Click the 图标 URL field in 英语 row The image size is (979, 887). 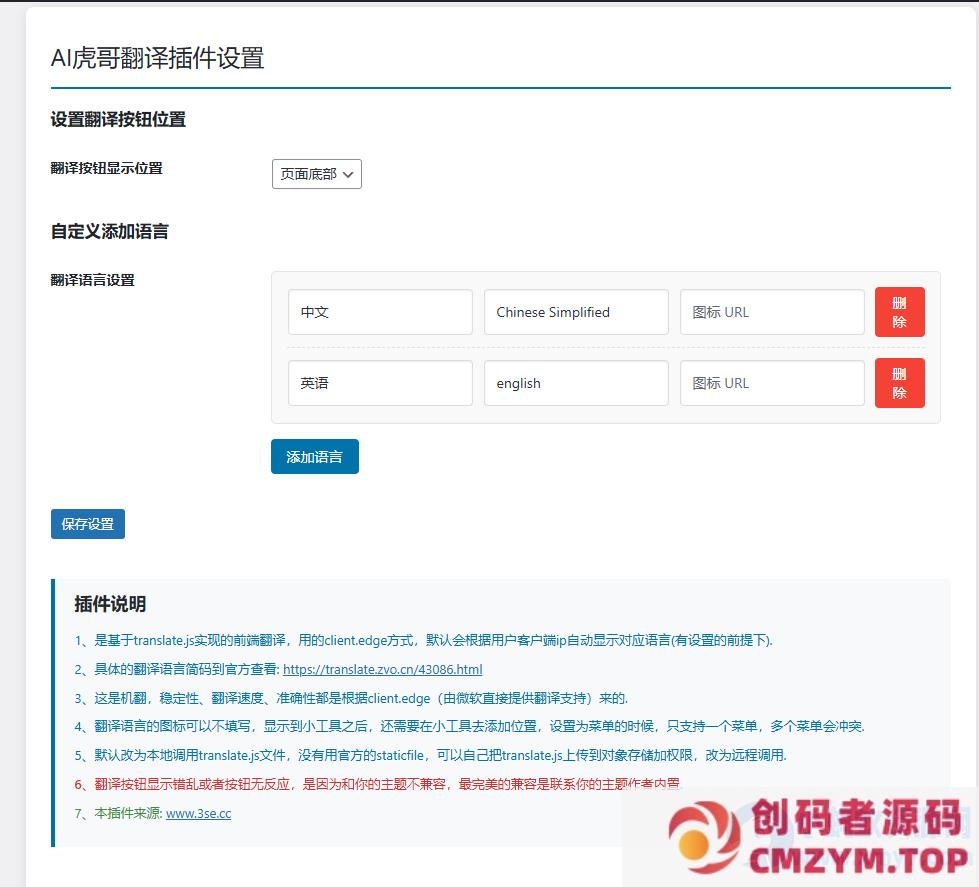click(x=772, y=383)
